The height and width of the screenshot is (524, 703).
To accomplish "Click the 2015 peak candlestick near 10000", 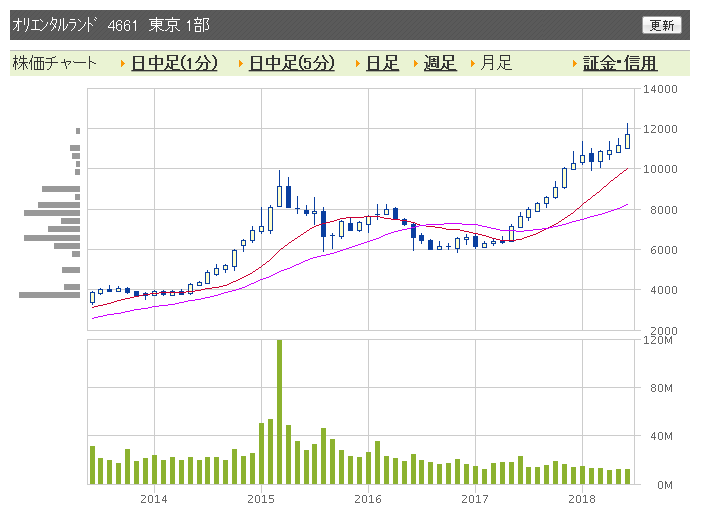I will click(279, 189).
